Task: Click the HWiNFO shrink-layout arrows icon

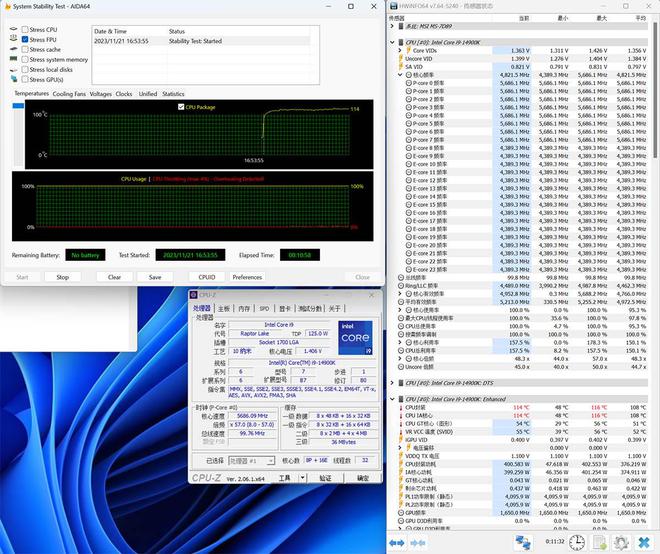Action: [418, 543]
